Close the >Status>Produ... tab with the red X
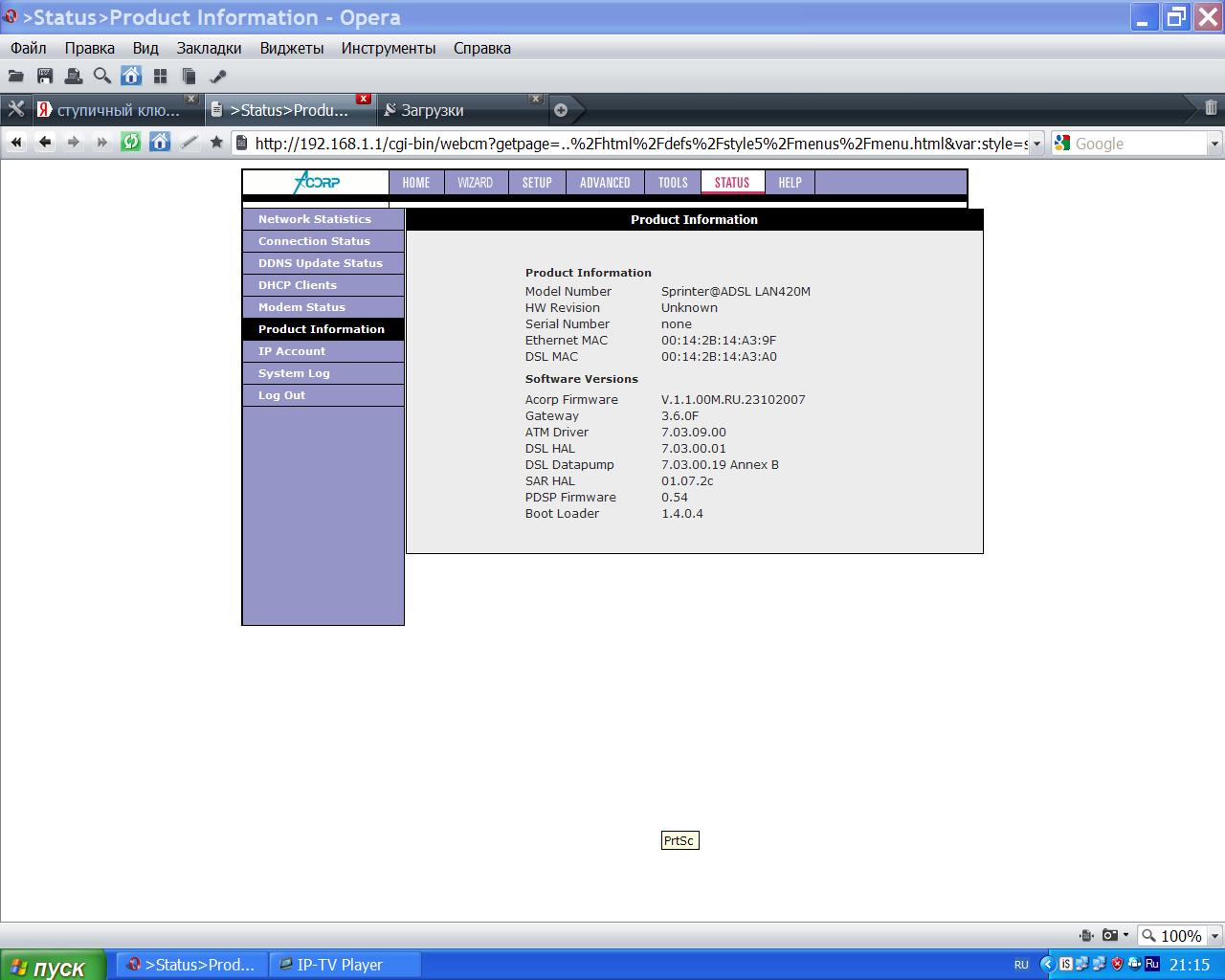1225x980 pixels. [x=364, y=99]
